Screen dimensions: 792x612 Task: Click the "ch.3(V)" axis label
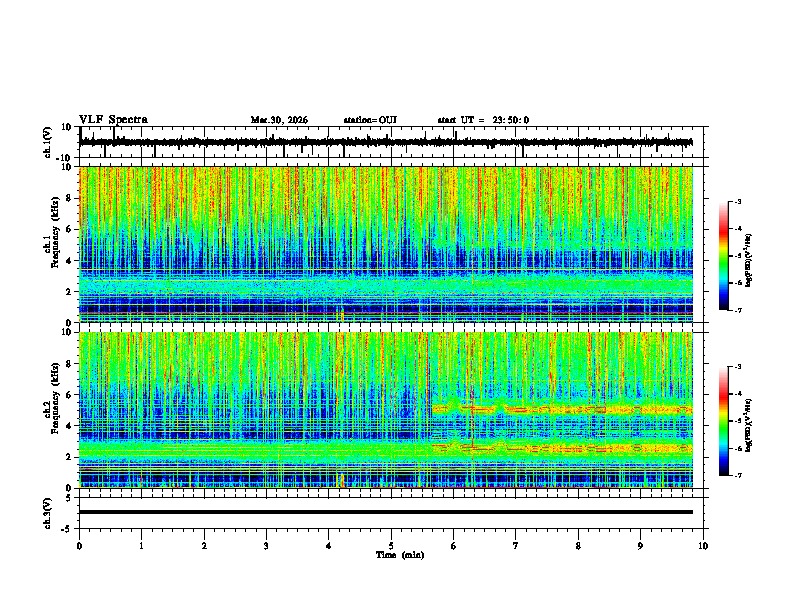pyautogui.click(x=48, y=513)
